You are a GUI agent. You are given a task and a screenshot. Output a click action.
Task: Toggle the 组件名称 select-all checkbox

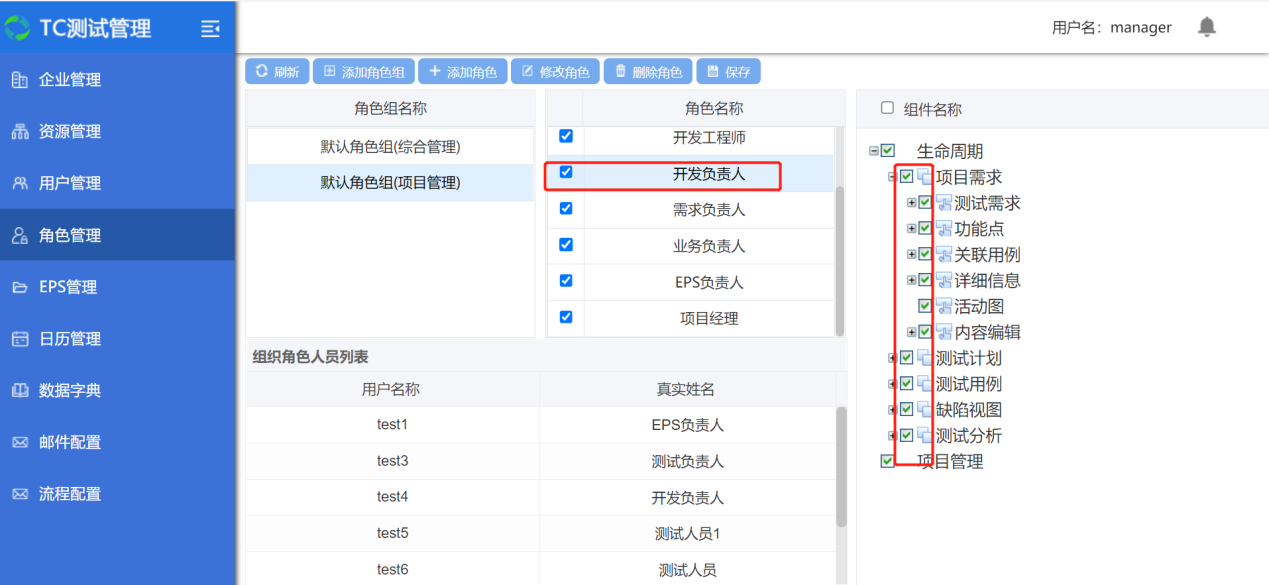pos(887,108)
